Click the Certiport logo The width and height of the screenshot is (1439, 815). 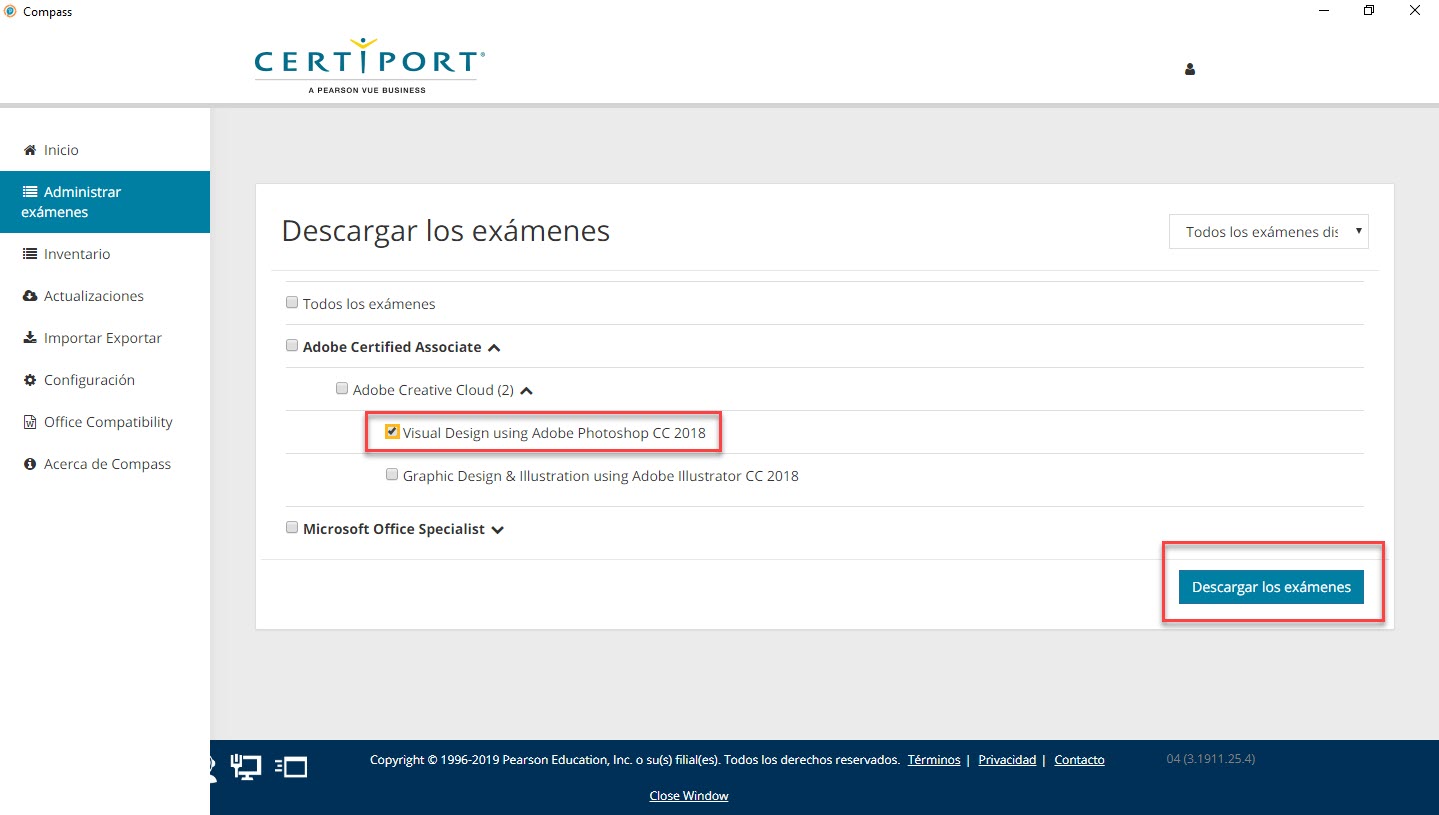pos(370,65)
